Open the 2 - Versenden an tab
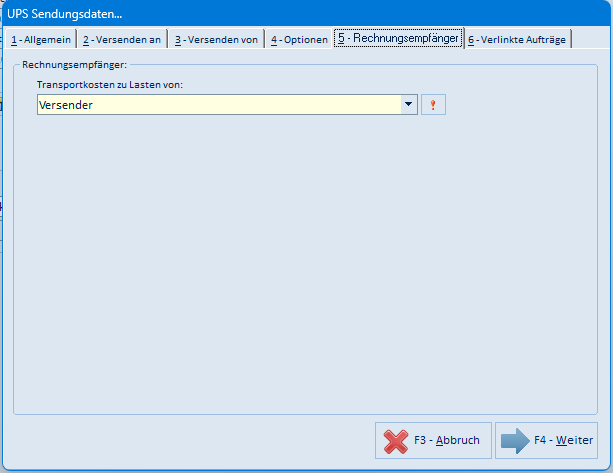The height and width of the screenshot is (473, 613). (x=122, y=39)
